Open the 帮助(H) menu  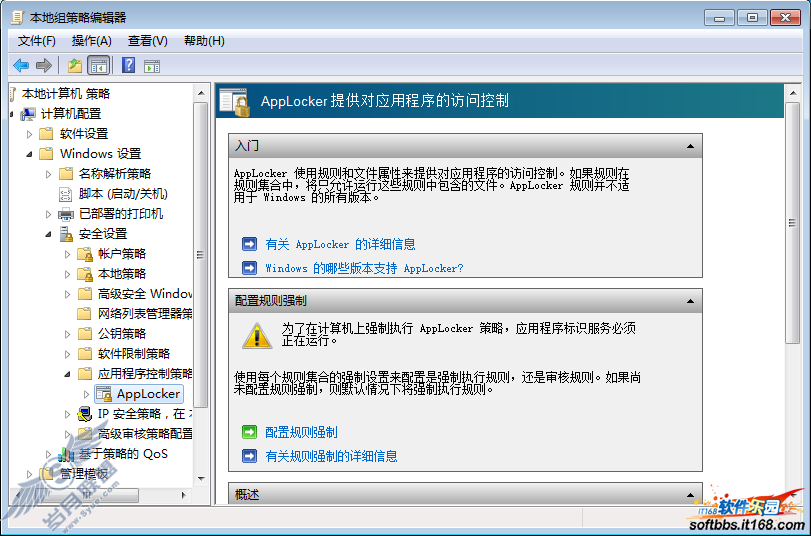click(x=204, y=41)
